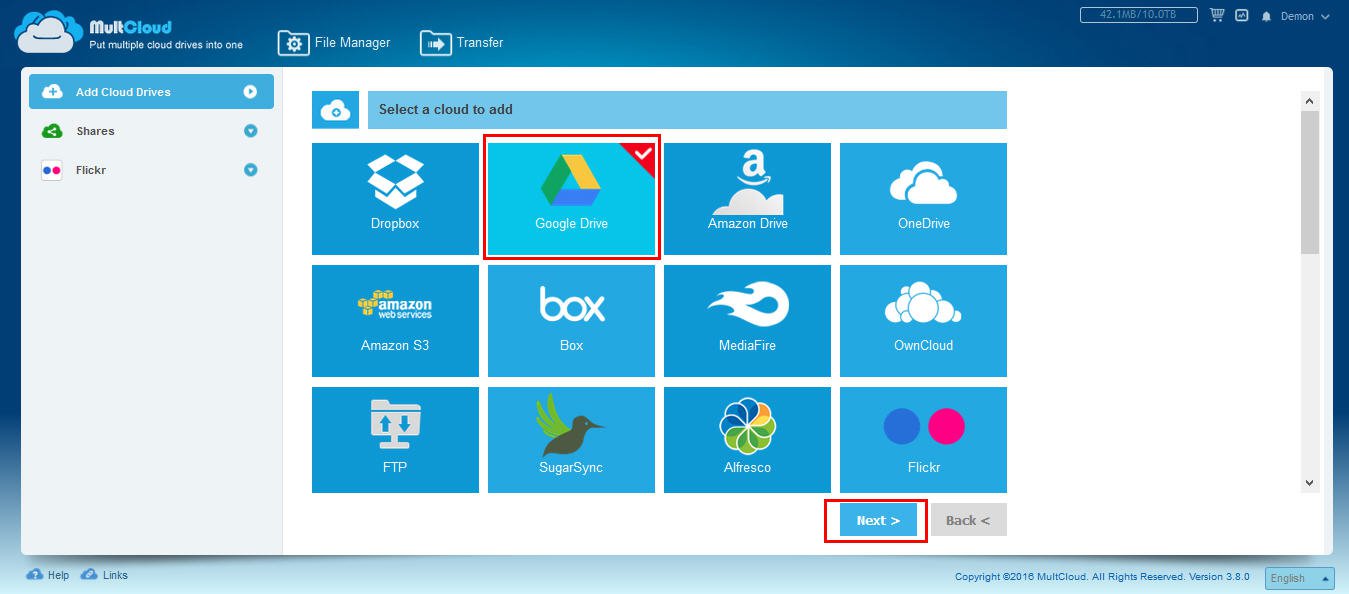The image size is (1349, 594).
Task: Click the scrollbar up arrow
Action: coord(1310,100)
